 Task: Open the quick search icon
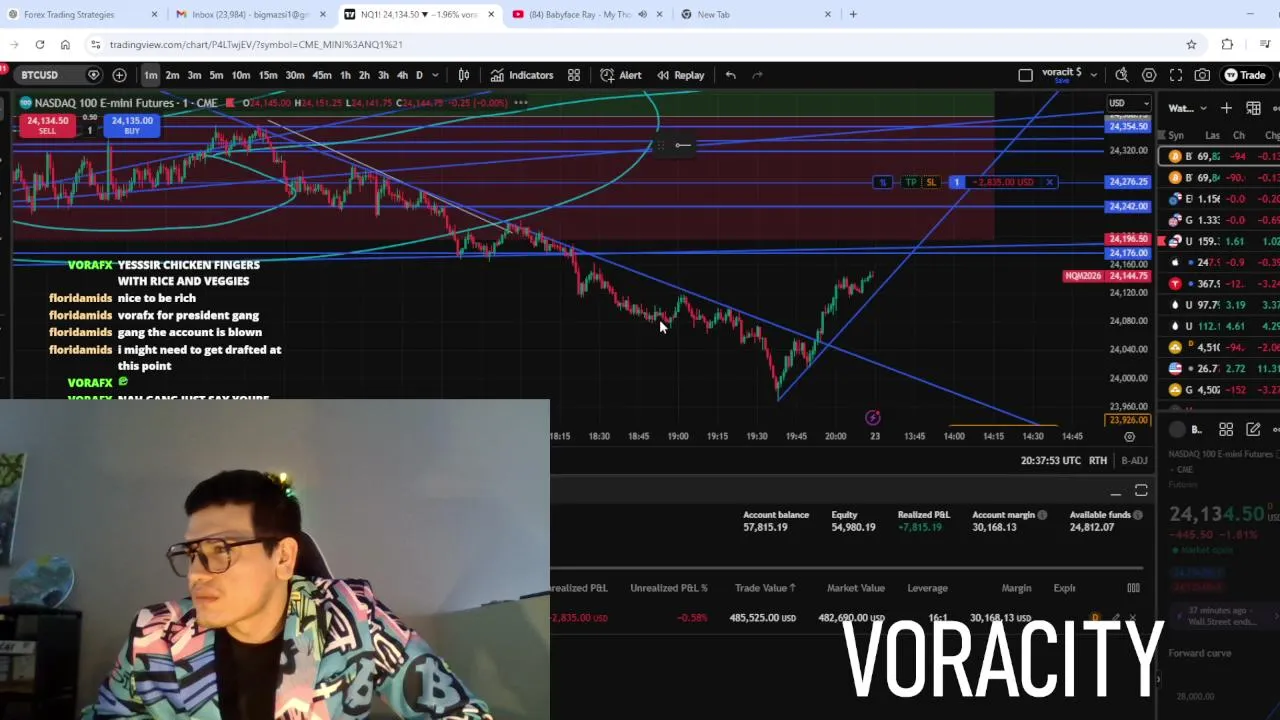pos(1122,75)
